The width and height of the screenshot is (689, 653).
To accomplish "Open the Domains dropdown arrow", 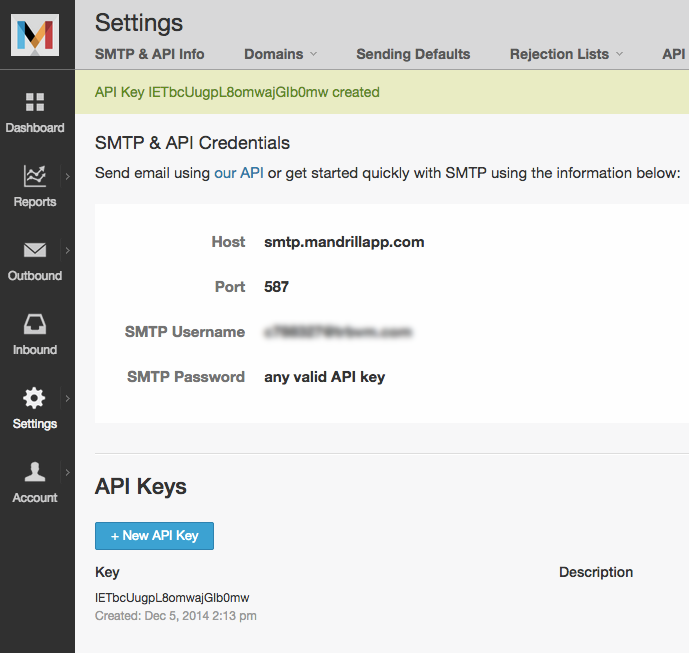I will click(313, 54).
